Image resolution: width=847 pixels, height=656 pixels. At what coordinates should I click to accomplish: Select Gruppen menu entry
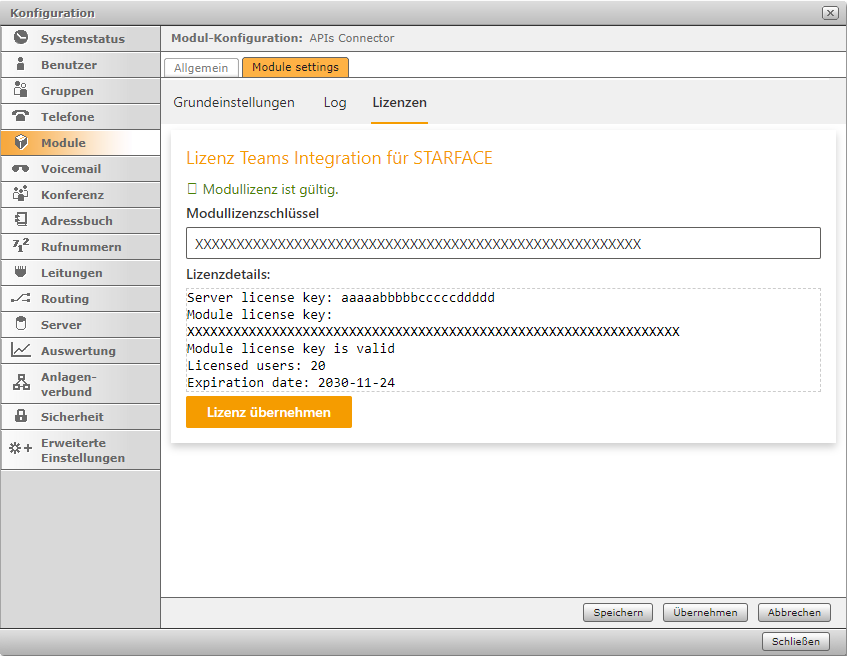[x=80, y=90]
